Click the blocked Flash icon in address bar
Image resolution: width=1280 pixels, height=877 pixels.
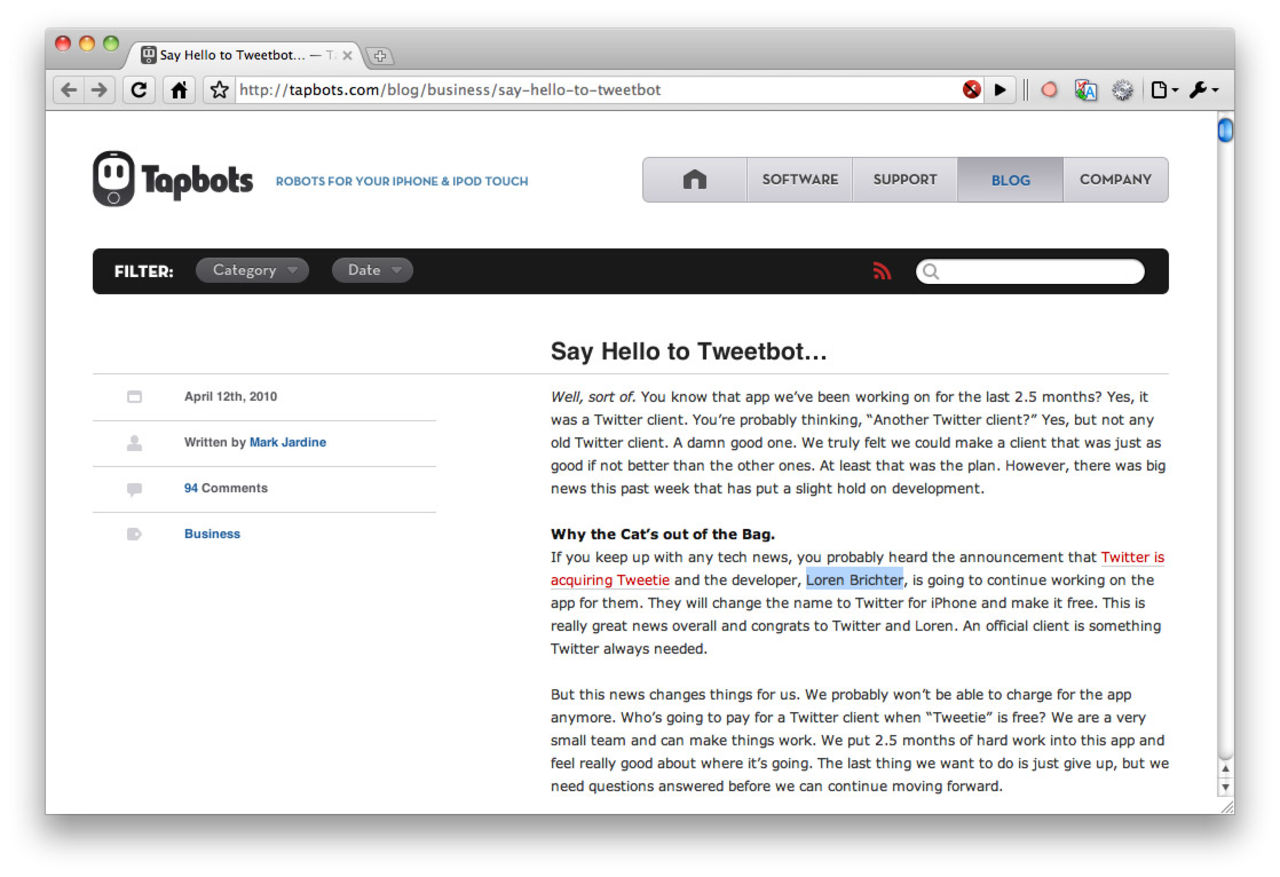(971, 90)
